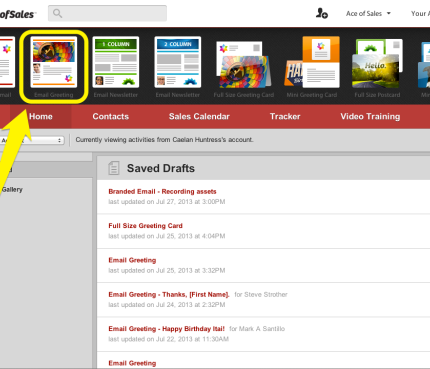Viewport: 430px width, 369px height.
Task: Open the Video Training tab
Action: (370, 116)
